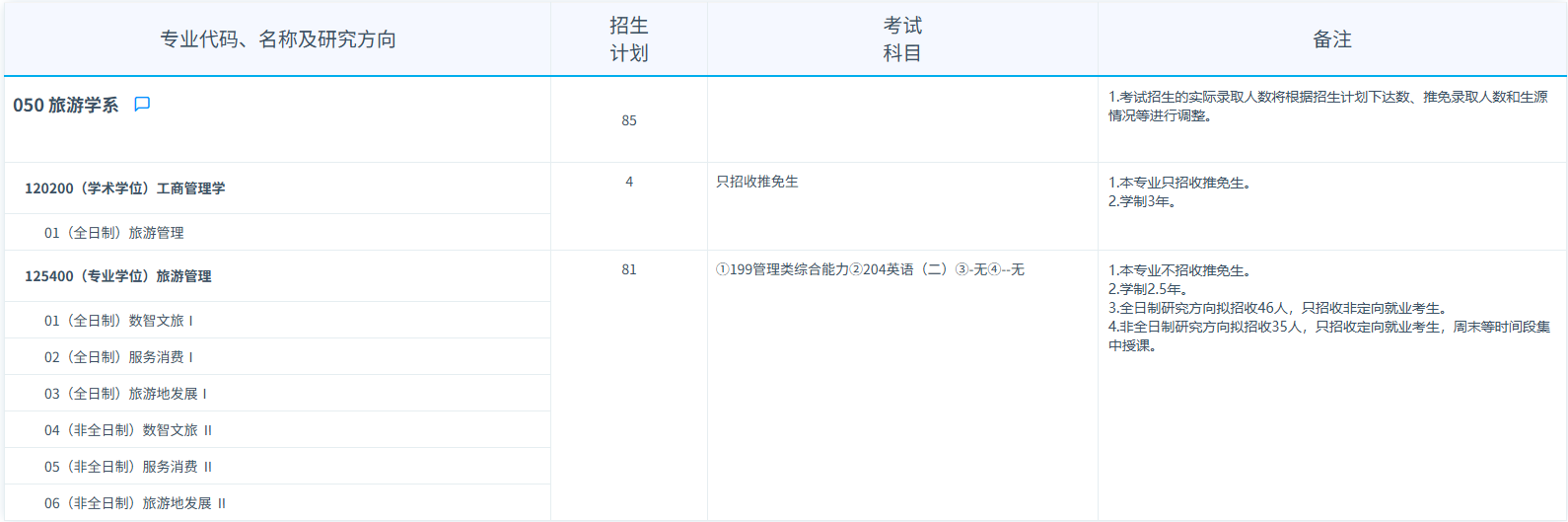Click the 考试科目 column header

coord(901,39)
